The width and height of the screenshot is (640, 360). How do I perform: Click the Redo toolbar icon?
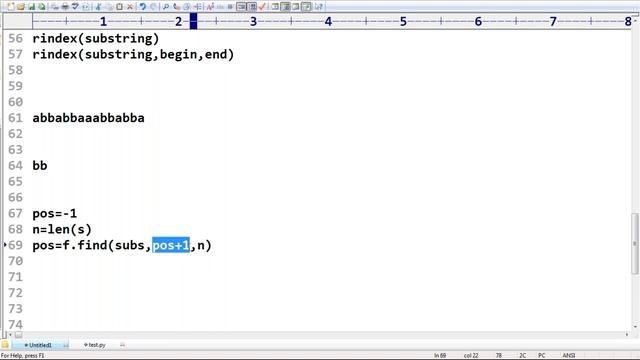pyautogui.click(x=153, y=7)
